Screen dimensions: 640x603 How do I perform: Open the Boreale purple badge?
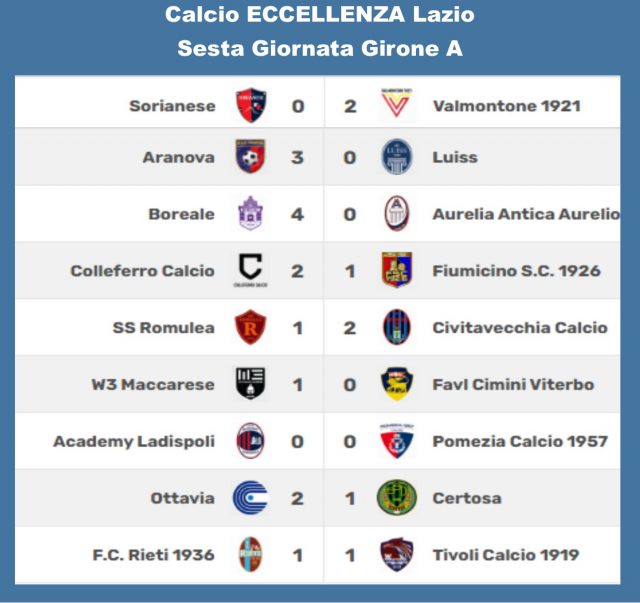coord(250,213)
